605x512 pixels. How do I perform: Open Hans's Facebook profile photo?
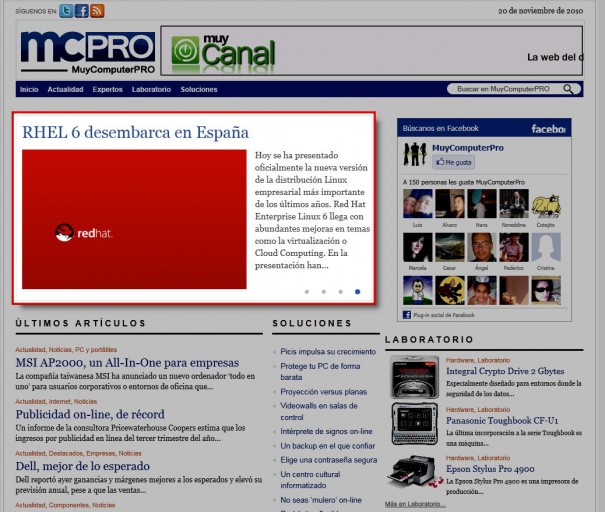(482, 204)
